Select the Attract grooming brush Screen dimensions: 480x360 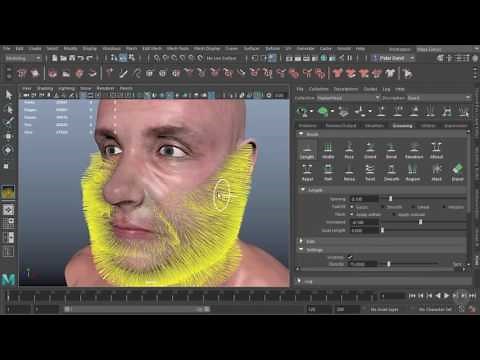pos(436,150)
